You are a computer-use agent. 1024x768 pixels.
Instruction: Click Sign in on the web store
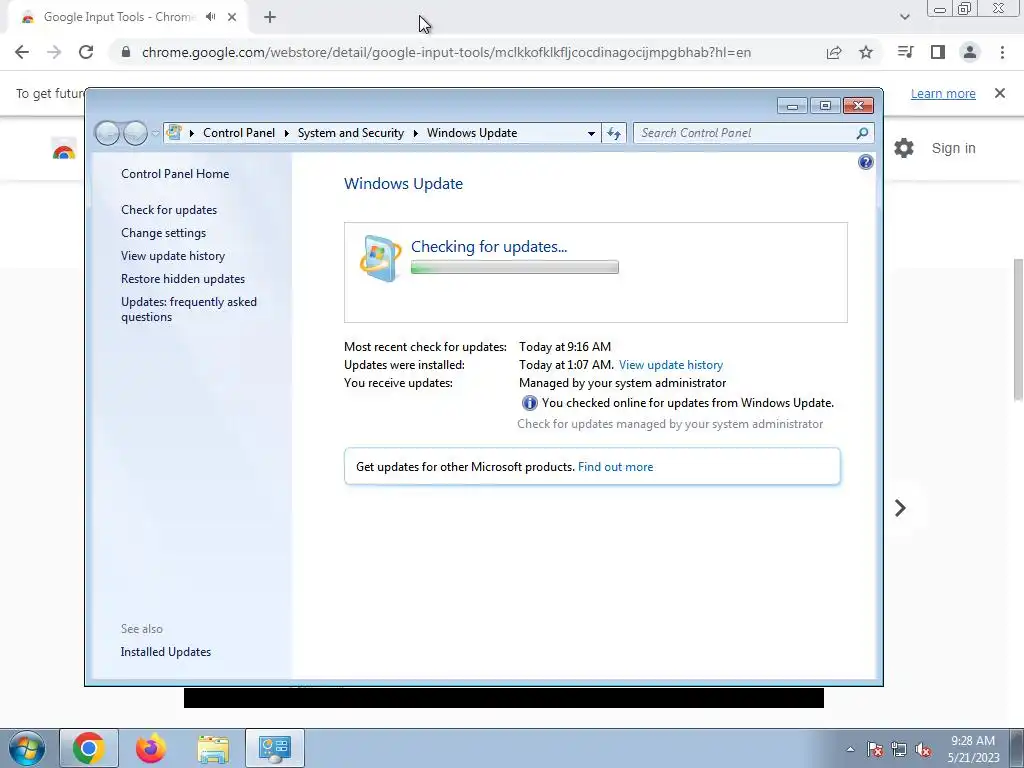(953, 148)
